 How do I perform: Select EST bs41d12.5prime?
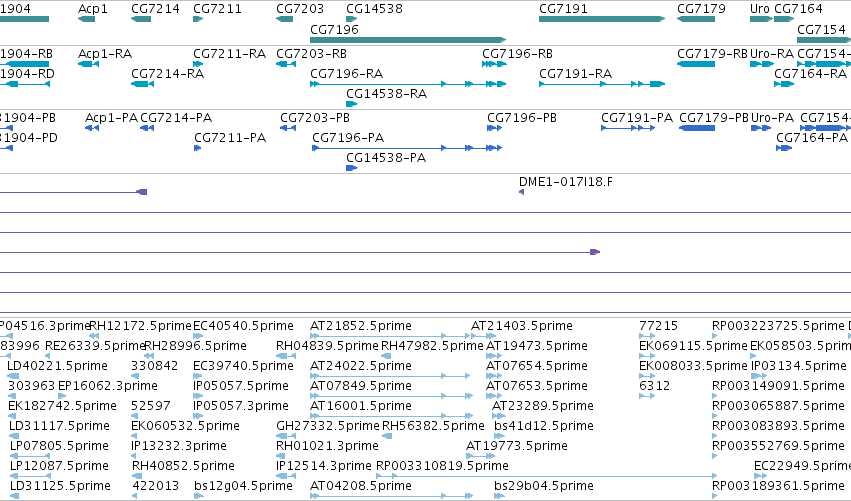[x=544, y=426]
